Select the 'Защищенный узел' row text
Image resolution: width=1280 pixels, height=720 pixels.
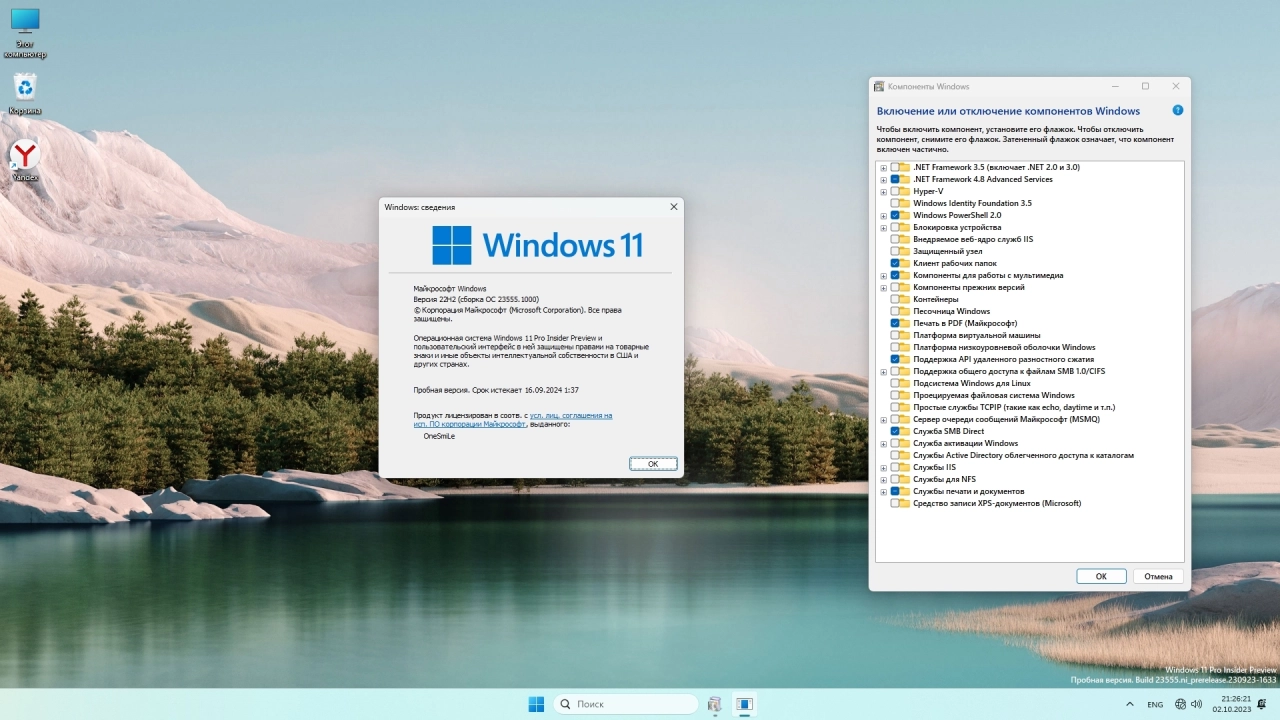point(947,251)
